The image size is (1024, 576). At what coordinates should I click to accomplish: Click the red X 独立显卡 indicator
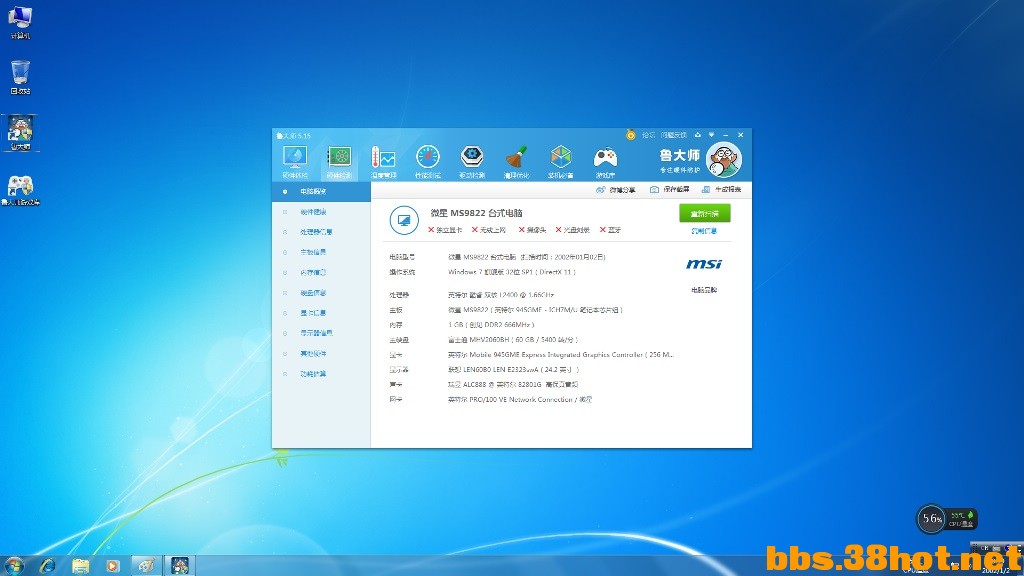pyautogui.click(x=445, y=230)
